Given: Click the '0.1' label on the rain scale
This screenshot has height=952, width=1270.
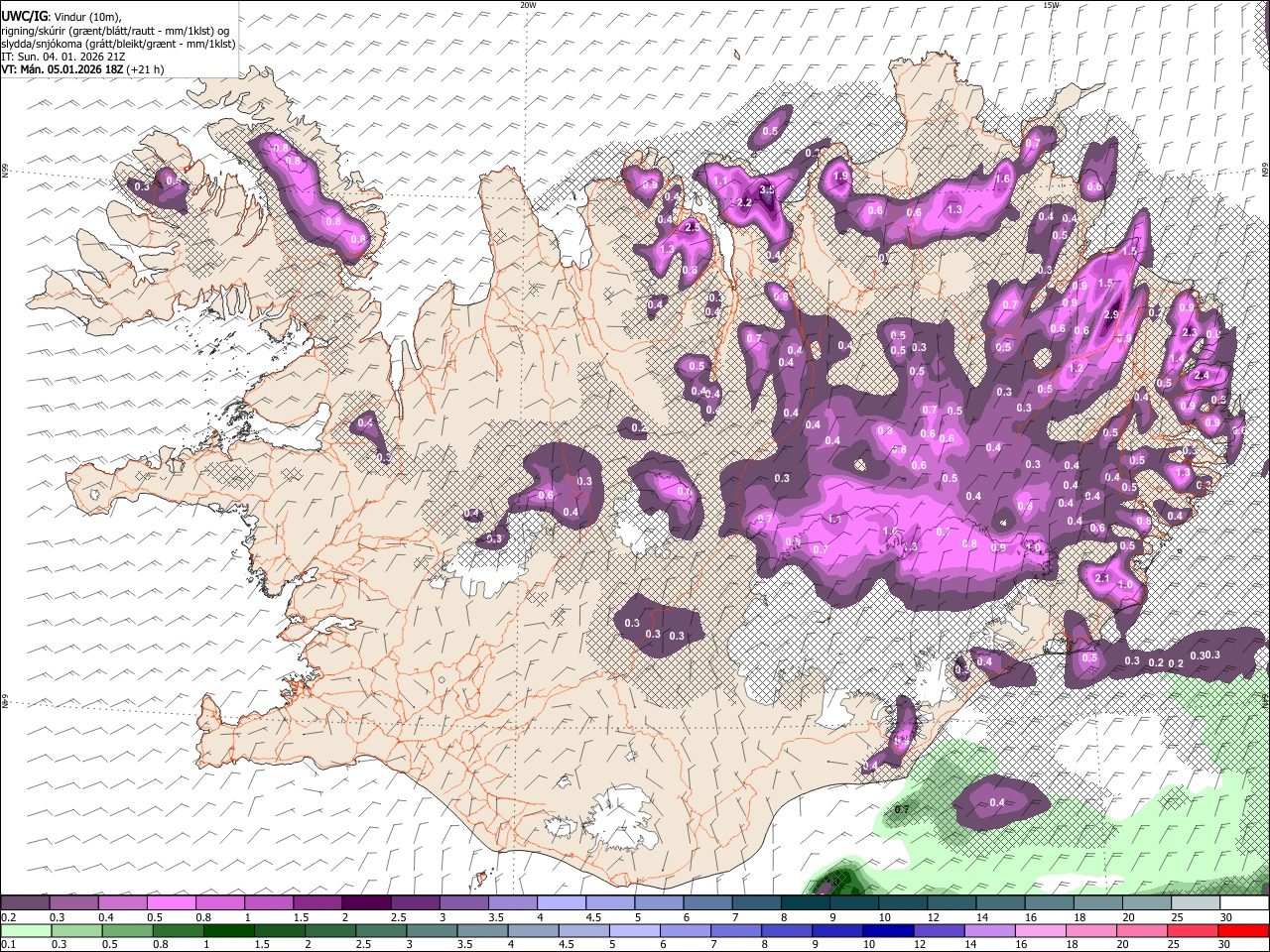Looking at the screenshot, I should tap(8, 944).
